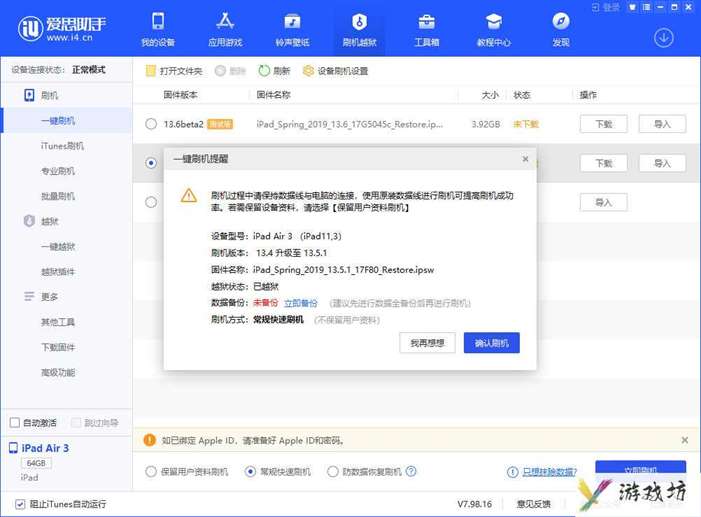Open 我的设备 device tab
The width and height of the screenshot is (701, 517).
tap(158, 30)
